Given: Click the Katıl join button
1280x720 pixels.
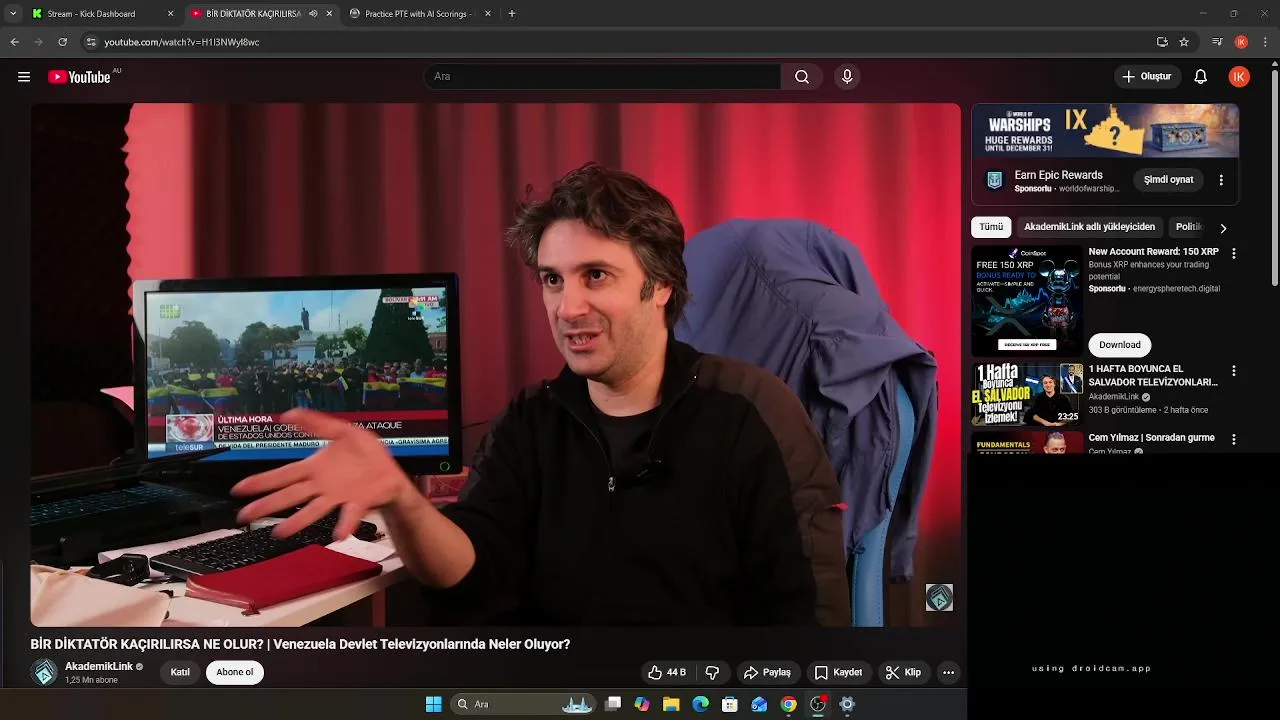Looking at the screenshot, I should [180, 673].
